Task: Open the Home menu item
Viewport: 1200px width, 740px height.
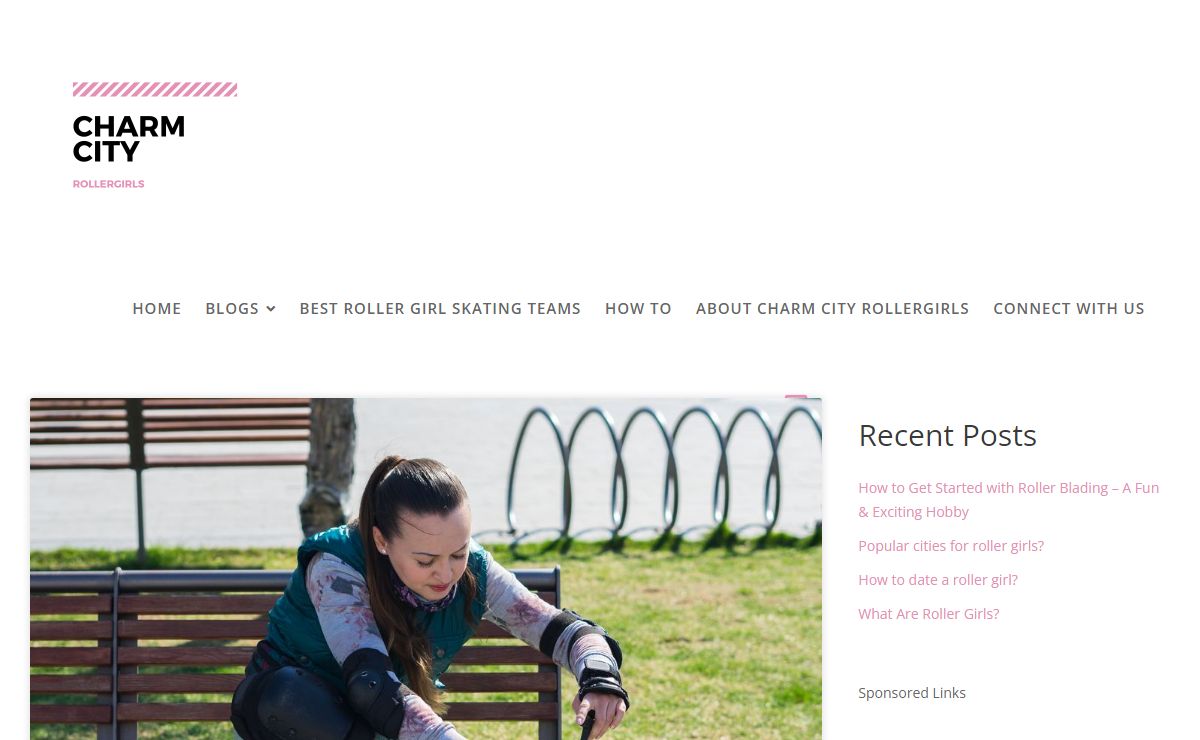Action: pos(157,308)
